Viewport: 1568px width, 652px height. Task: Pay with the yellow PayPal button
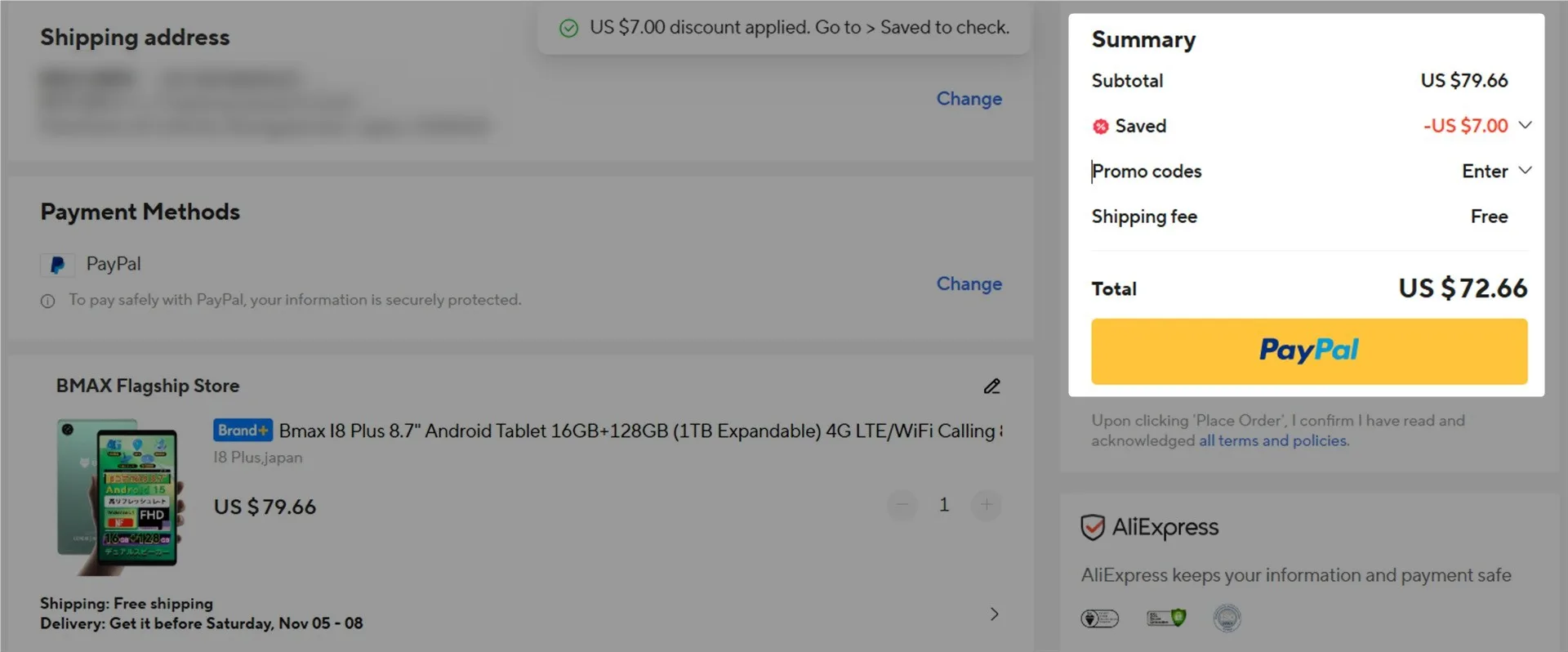[1308, 351]
